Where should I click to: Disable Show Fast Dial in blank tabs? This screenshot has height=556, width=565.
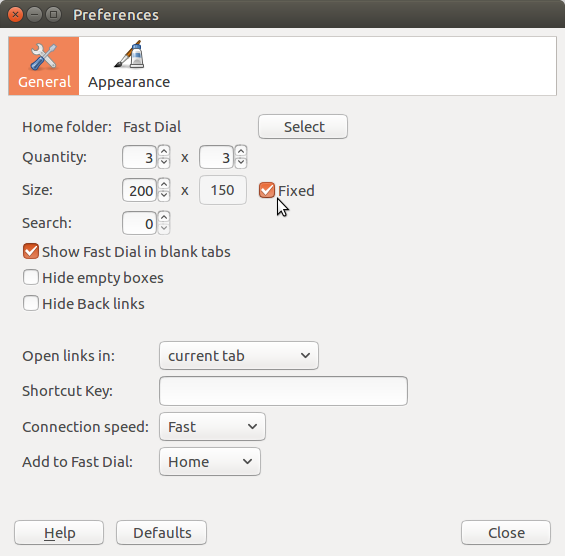pyautogui.click(x=31, y=251)
